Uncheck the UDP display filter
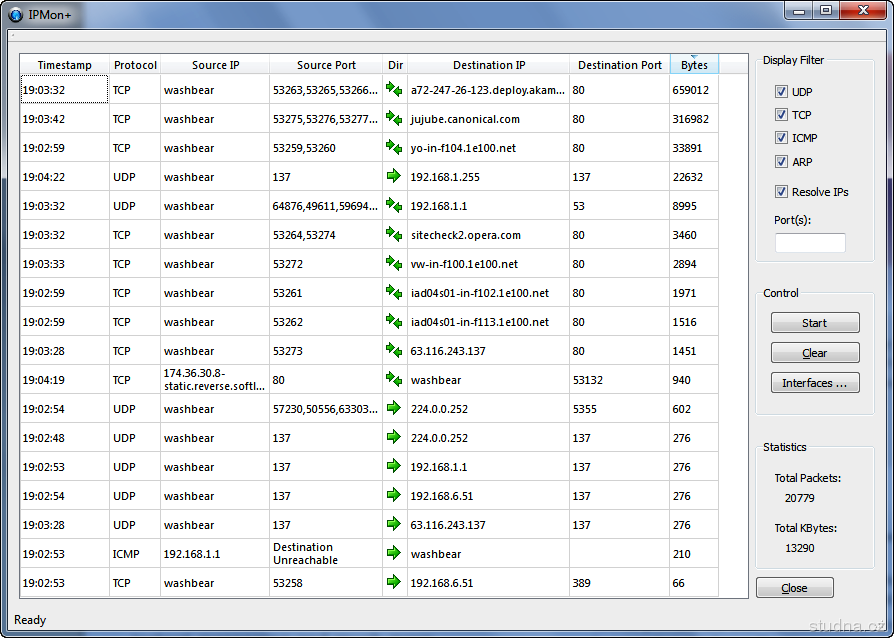The image size is (894, 638). [x=781, y=92]
